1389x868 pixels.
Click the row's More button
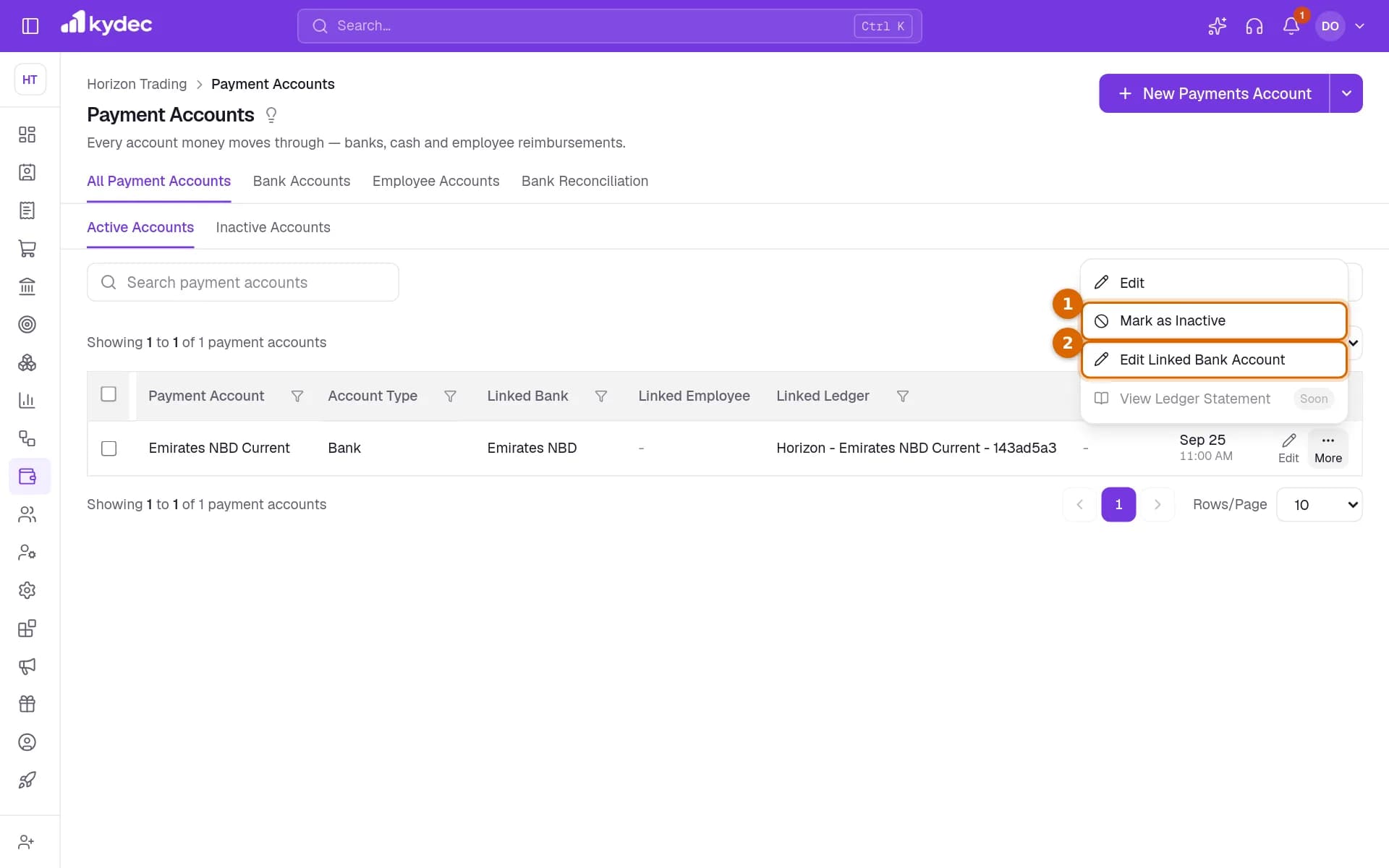1328,448
